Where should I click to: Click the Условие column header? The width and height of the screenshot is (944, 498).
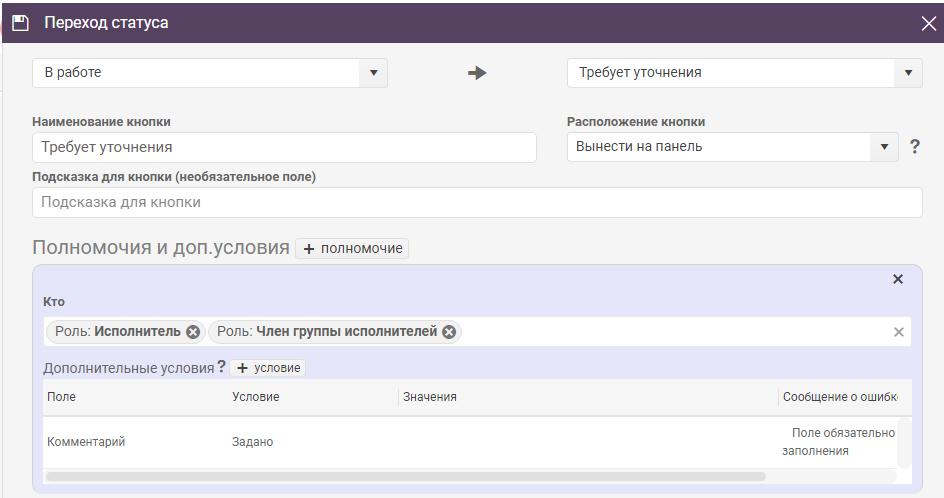pos(256,397)
